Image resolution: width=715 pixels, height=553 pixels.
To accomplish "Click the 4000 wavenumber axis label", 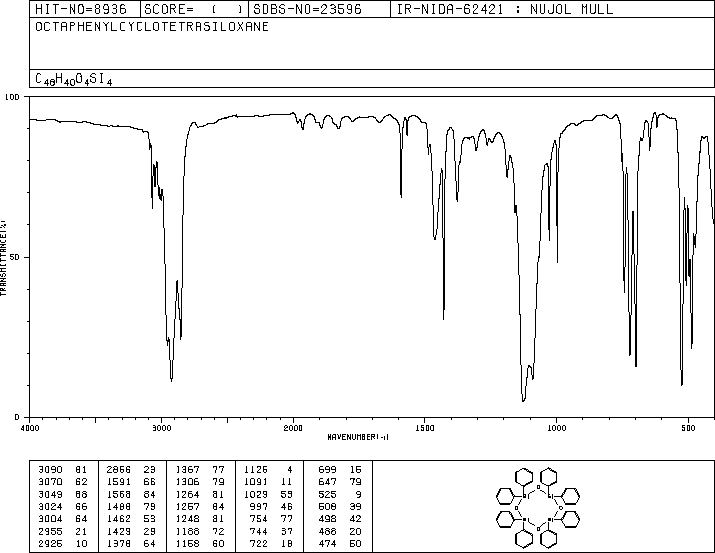I will tap(30, 428).
